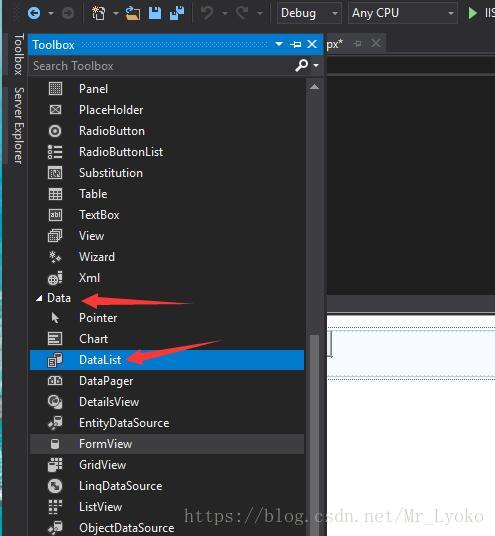This screenshot has height=536, width=495.
Task: Open the Toolbox window position dropdown arrow
Action: pyautogui.click(x=279, y=44)
